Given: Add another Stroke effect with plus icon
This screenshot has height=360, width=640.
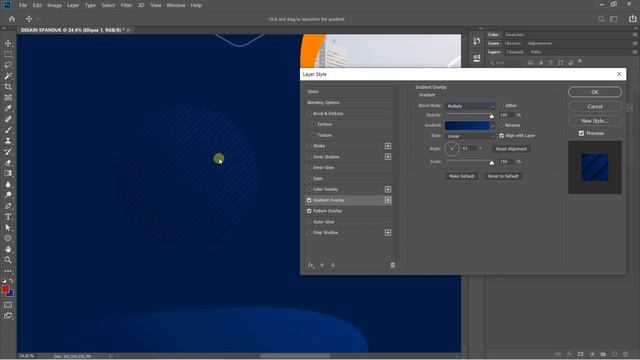Looking at the screenshot, I should pos(388,146).
